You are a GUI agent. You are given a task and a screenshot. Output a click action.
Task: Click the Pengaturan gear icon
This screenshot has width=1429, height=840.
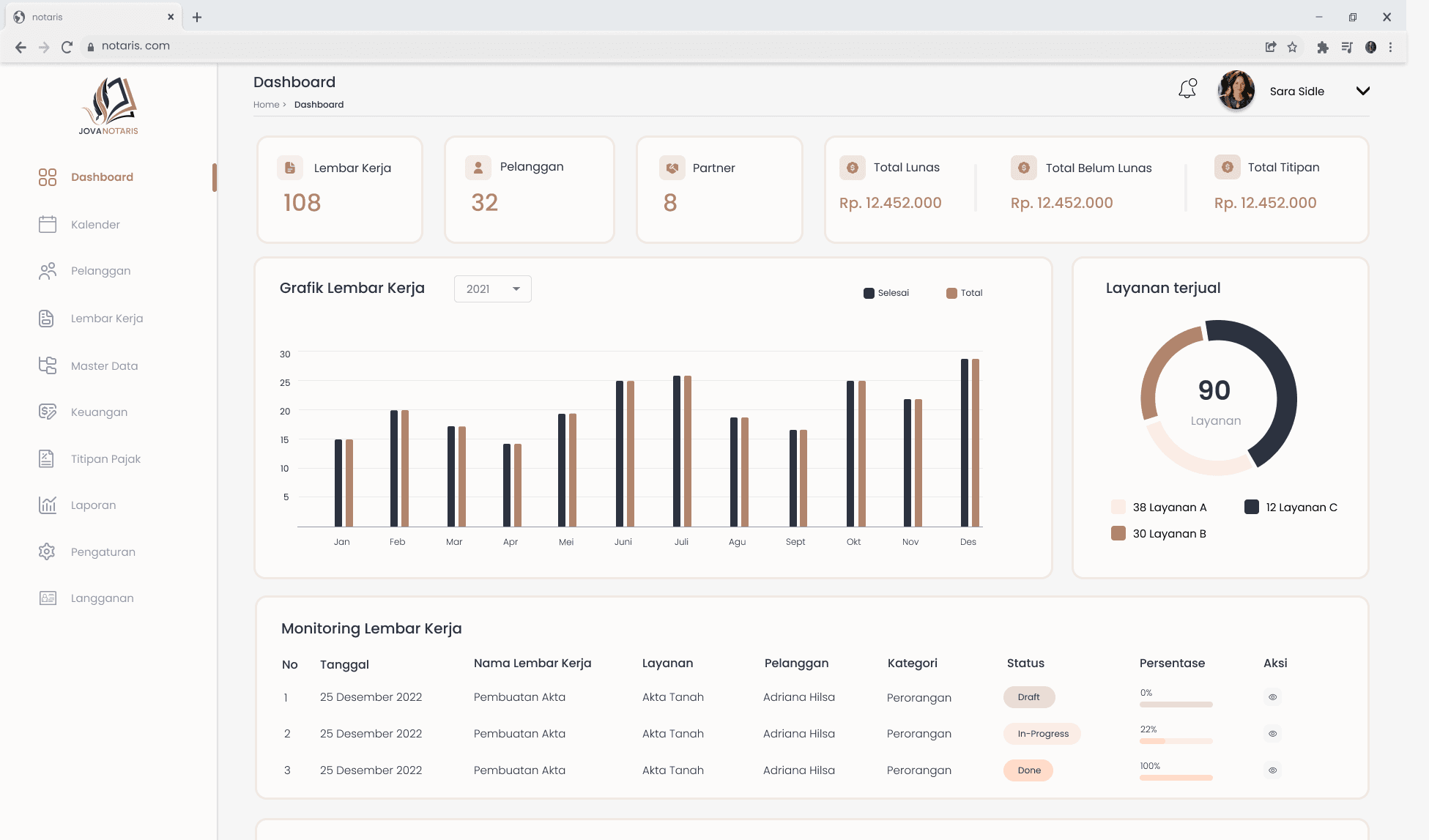coord(47,551)
